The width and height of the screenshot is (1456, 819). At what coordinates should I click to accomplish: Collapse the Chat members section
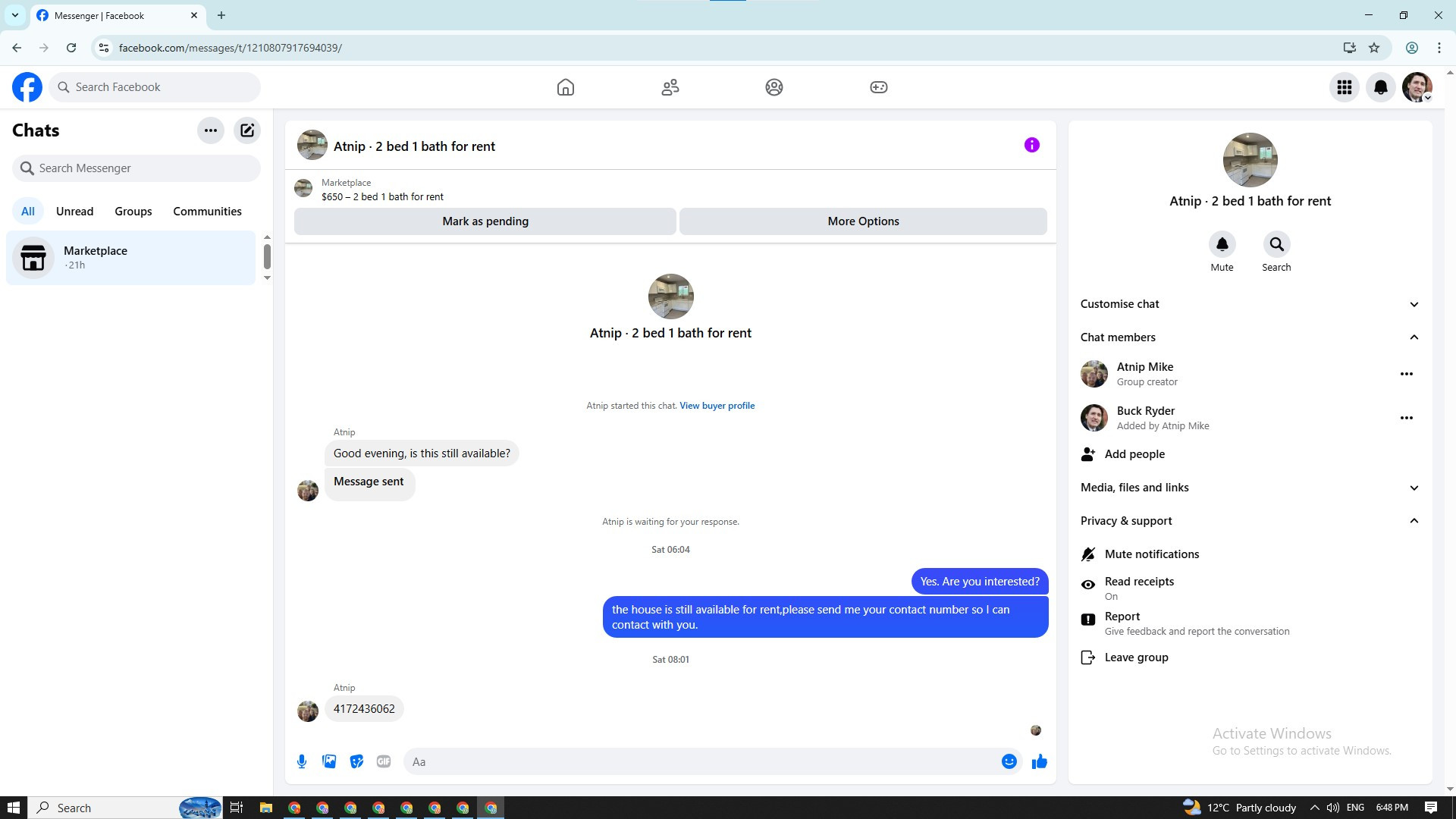coord(1250,337)
